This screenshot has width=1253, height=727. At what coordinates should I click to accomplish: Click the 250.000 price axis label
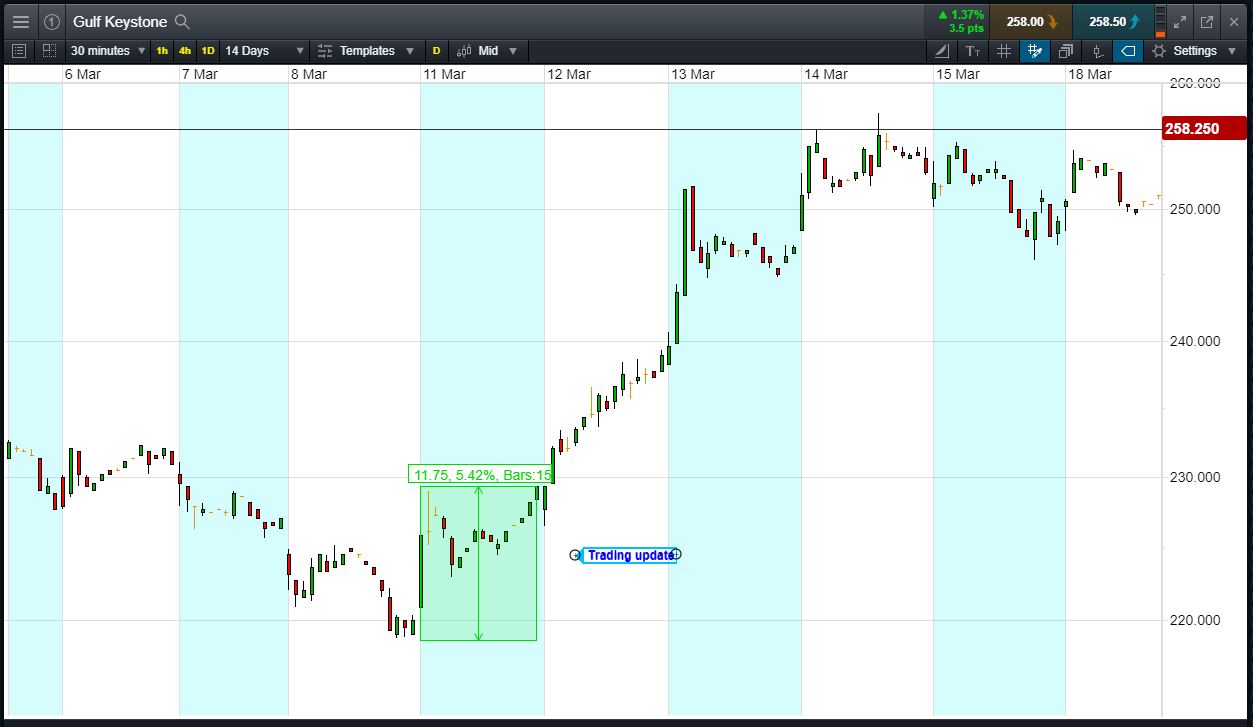pyautogui.click(x=1194, y=209)
